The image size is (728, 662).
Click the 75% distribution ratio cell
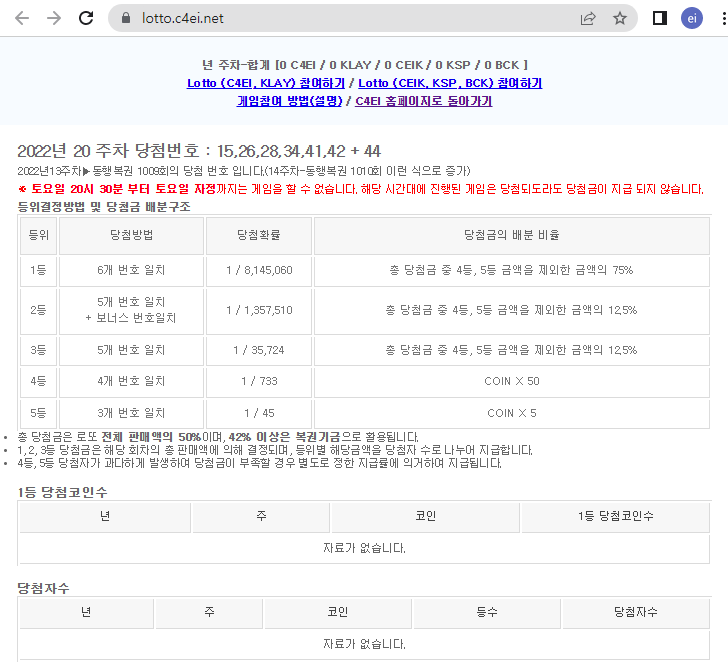[x=512, y=271]
